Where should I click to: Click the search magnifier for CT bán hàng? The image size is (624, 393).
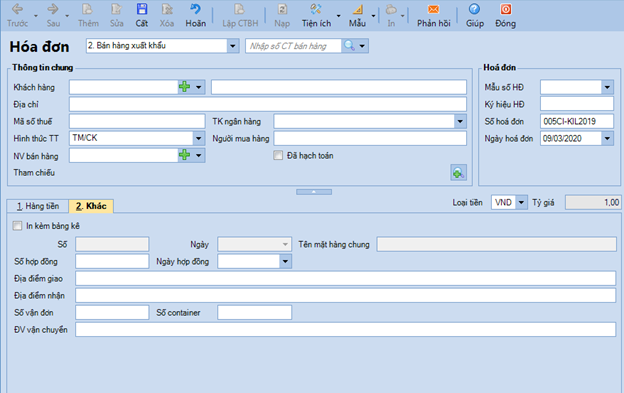349,46
